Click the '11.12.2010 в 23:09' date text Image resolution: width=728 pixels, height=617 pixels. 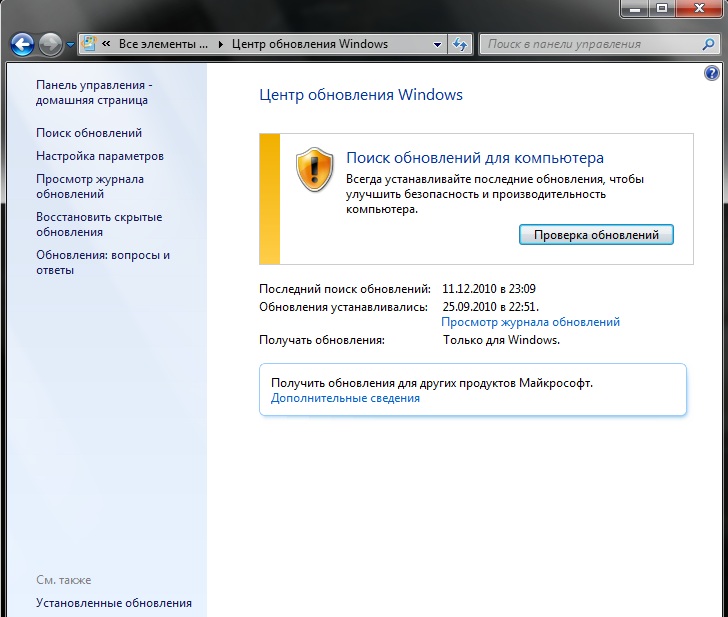[489, 289]
